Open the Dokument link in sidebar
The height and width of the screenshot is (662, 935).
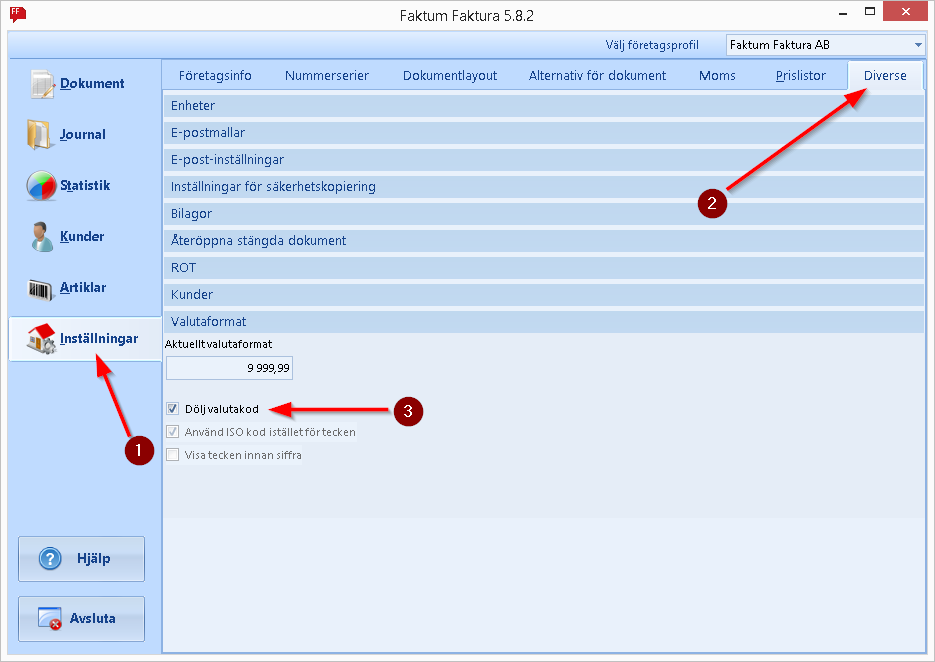[x=92, y=83]
